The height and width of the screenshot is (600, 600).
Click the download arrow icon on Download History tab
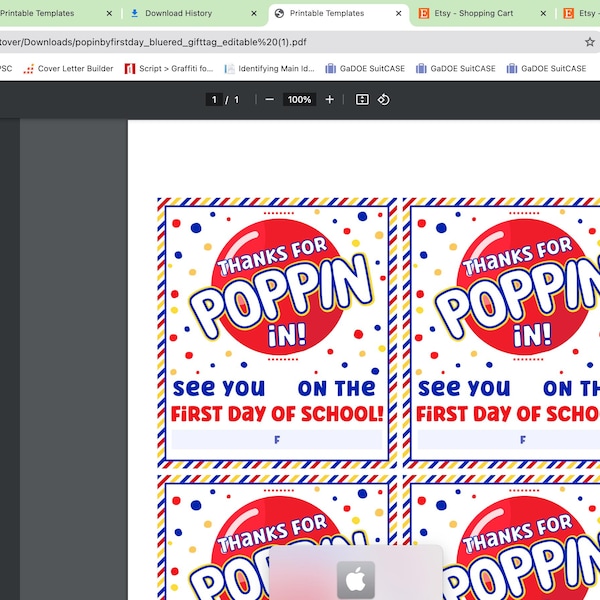pos(134,13)
